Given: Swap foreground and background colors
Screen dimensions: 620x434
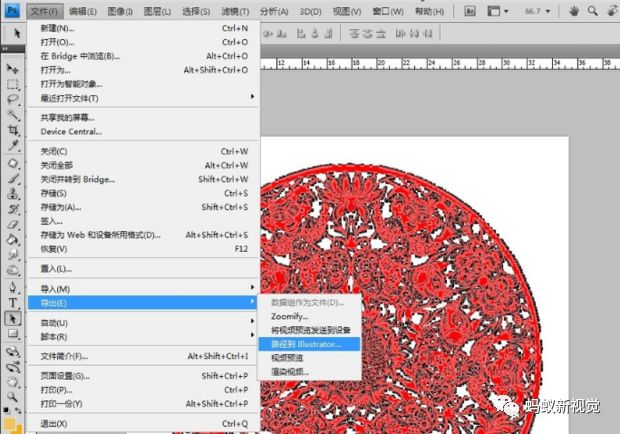Looking at the screenshot, I should tap(18, 410).
